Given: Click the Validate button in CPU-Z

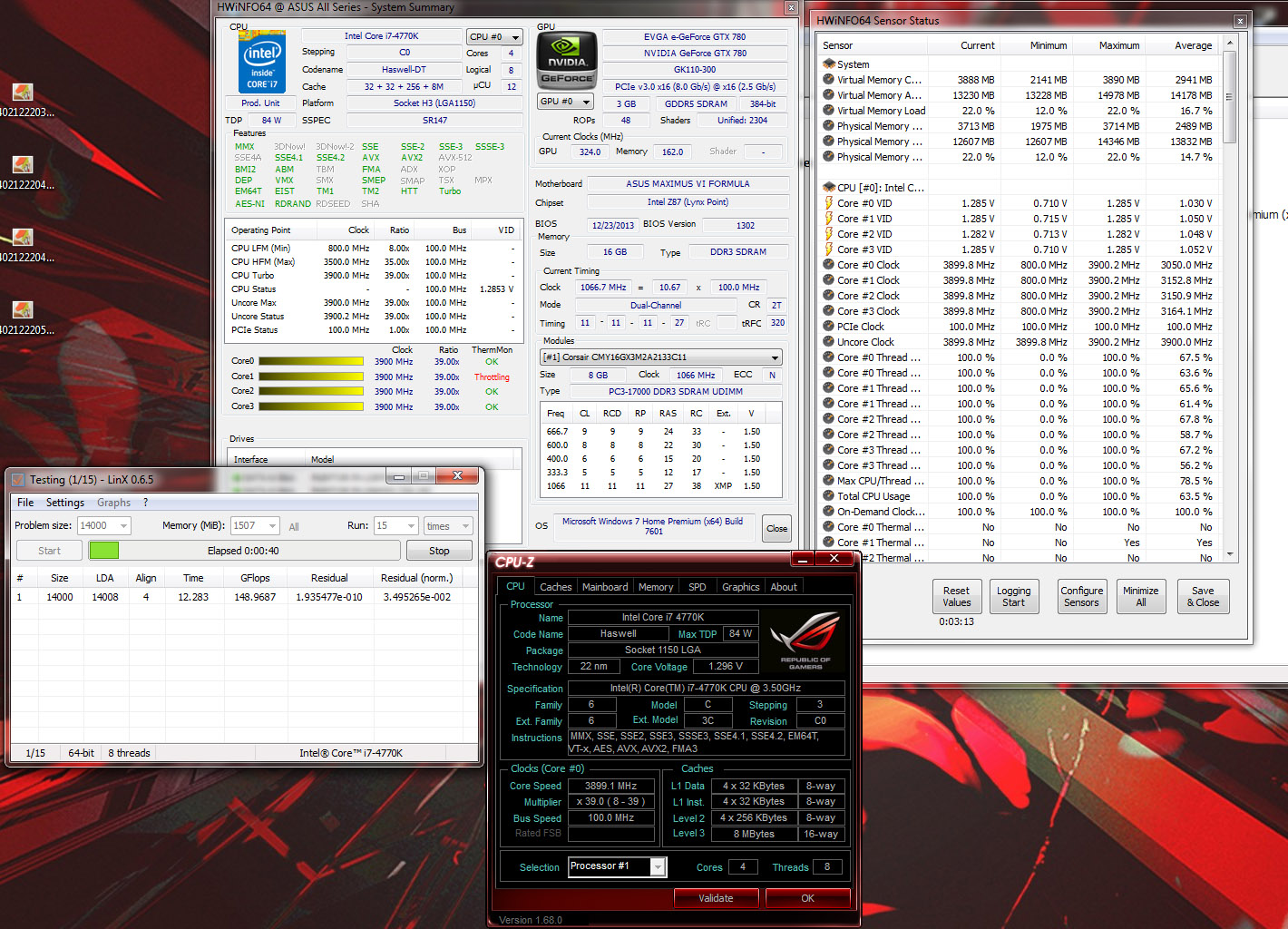Looking at the screenshot, I should [x=716, y=898].
